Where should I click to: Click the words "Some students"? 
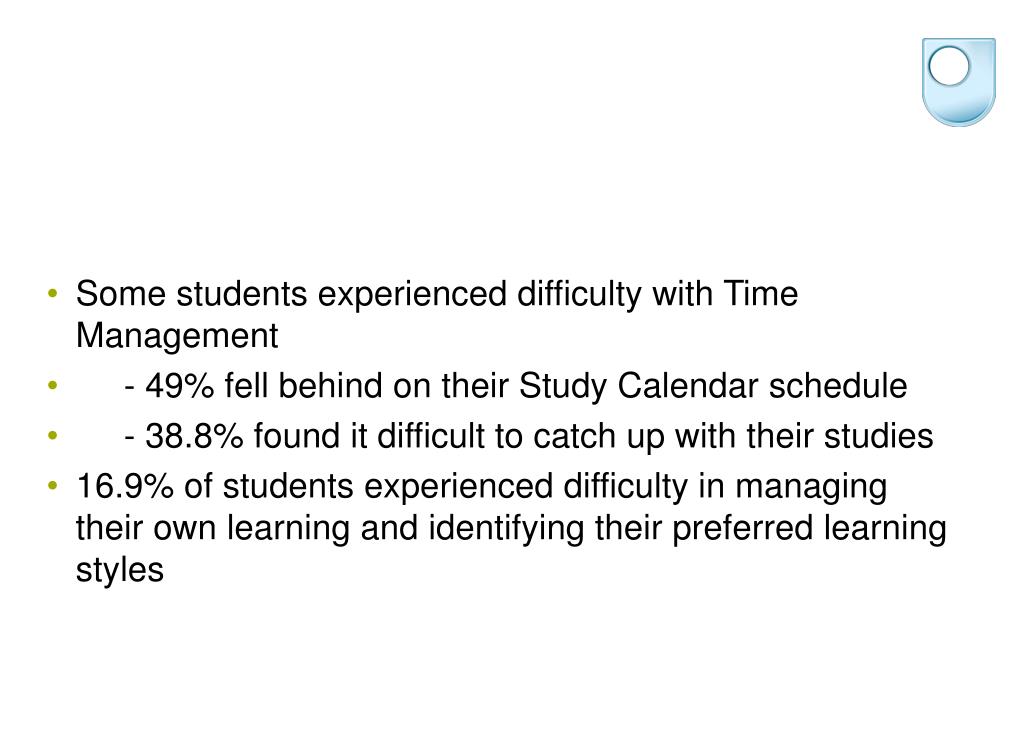coord(191,293)
